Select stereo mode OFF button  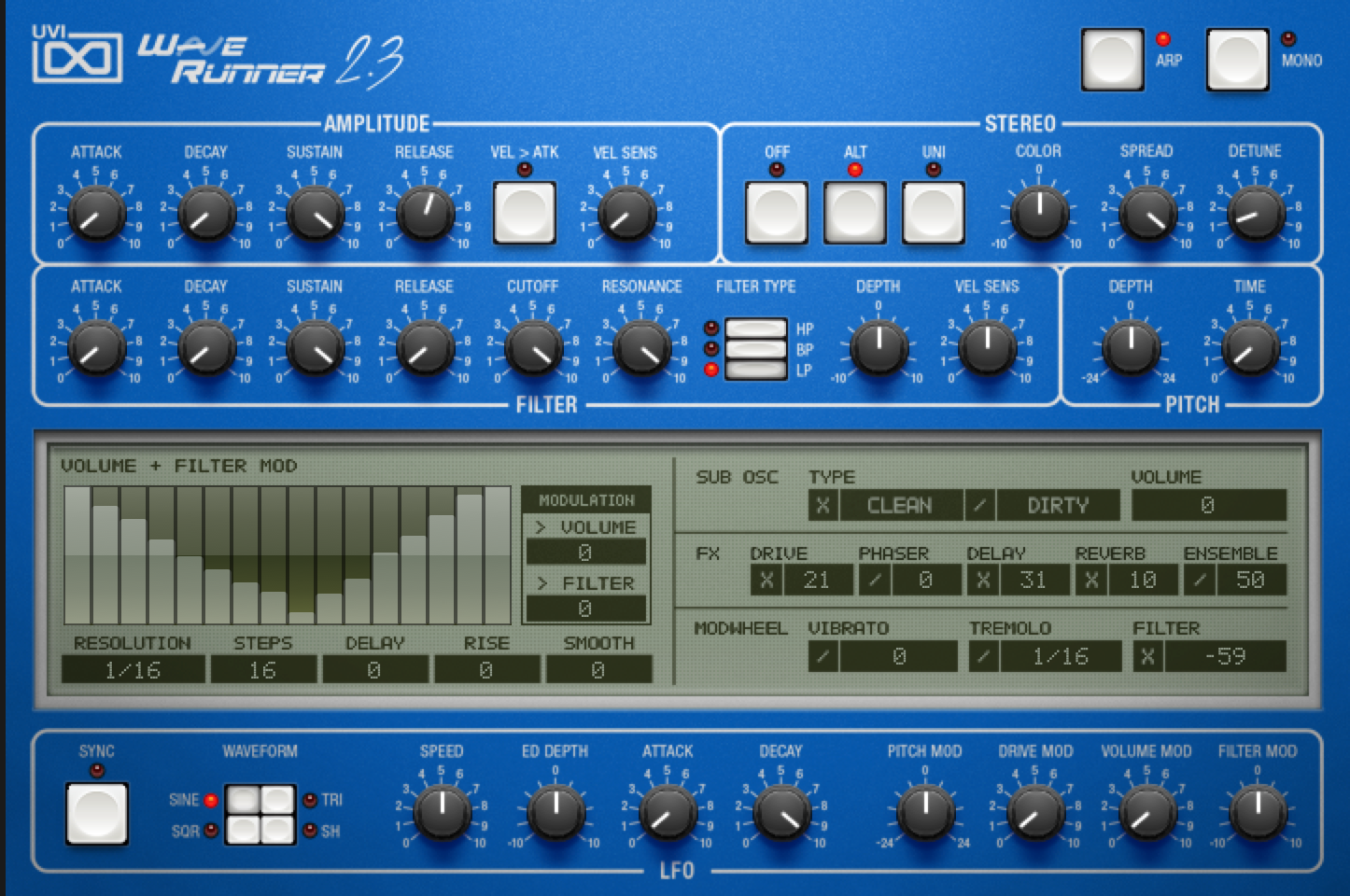pos(776,212)
